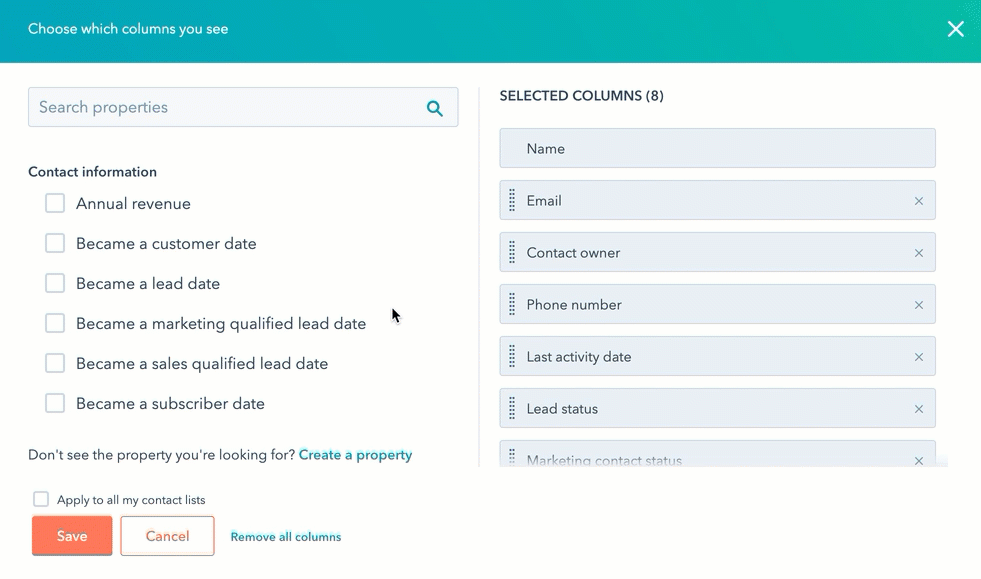Check Apply to all my contact lists
The width and height of the screenshot is (981, 579).
click(x=40, y=498)
